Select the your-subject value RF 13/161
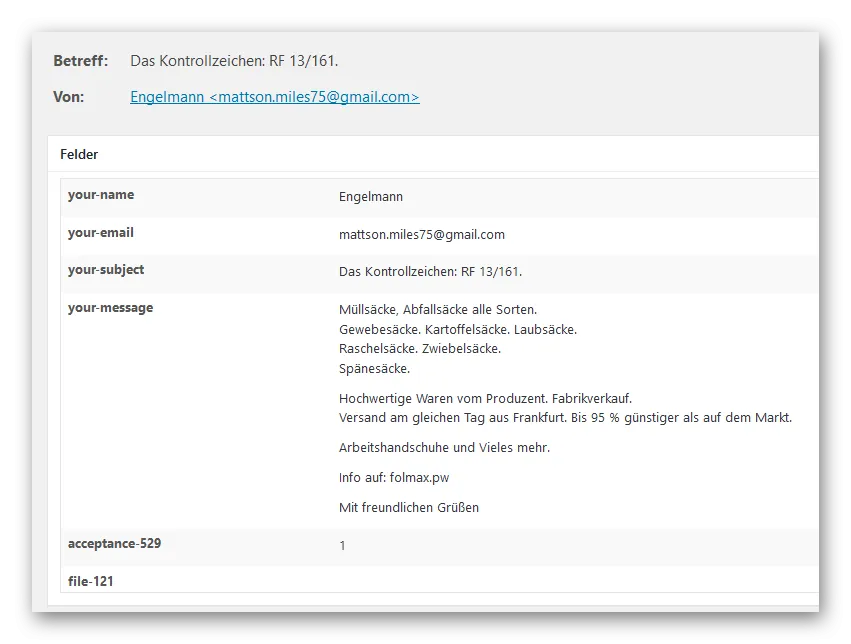Image resolution: width=851 pixels, height=644 pixels. [430, 272]
